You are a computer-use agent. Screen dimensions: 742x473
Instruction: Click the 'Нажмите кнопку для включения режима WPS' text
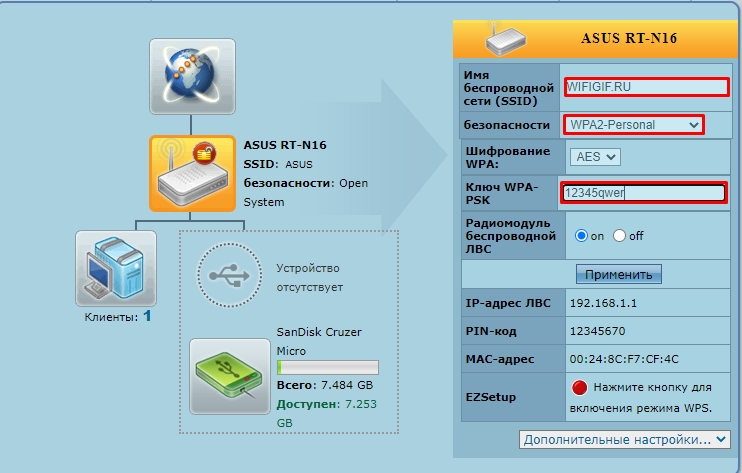(641, 398)
